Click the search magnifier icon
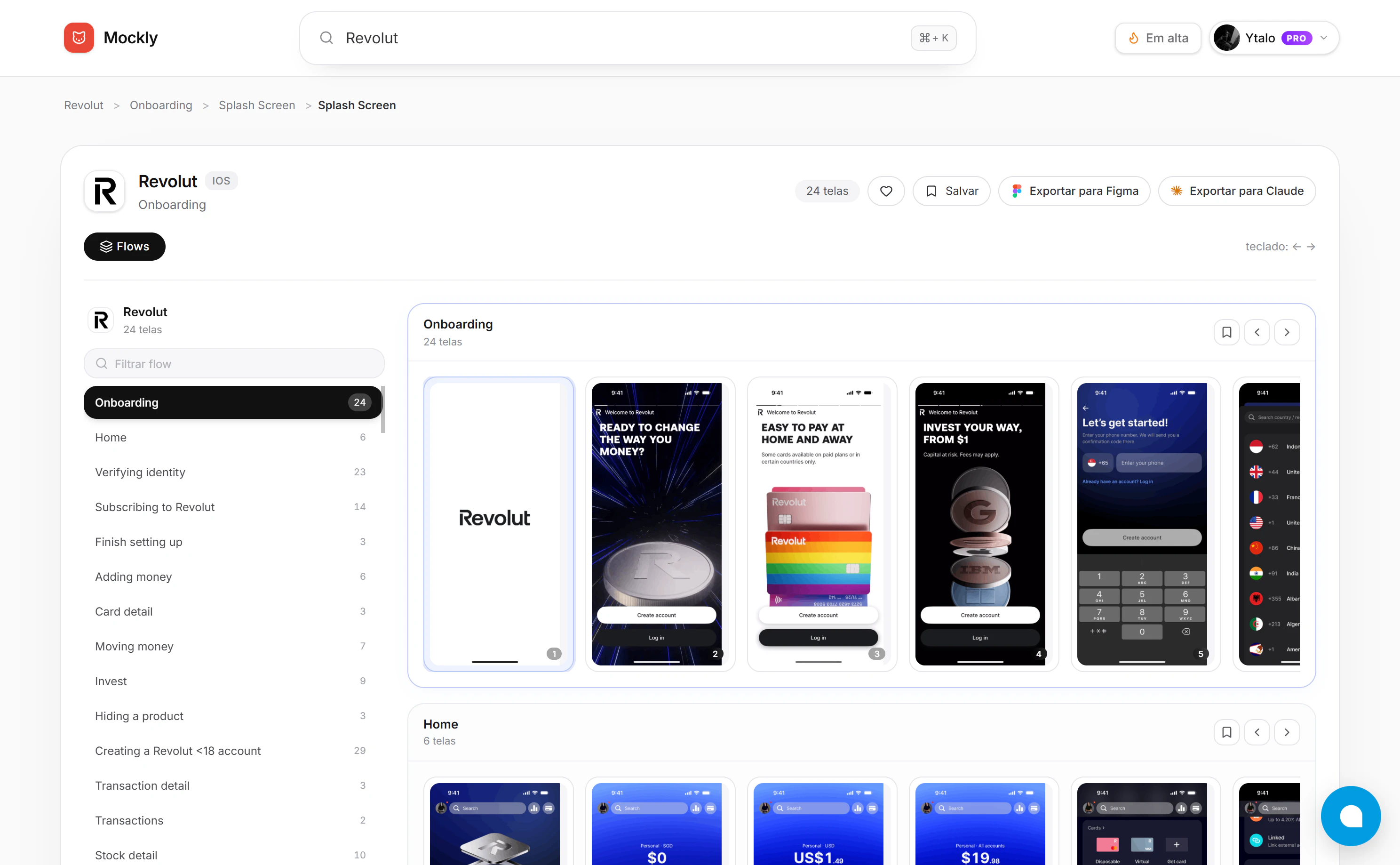The image size is (1400, 865). (x=326, y=38)
